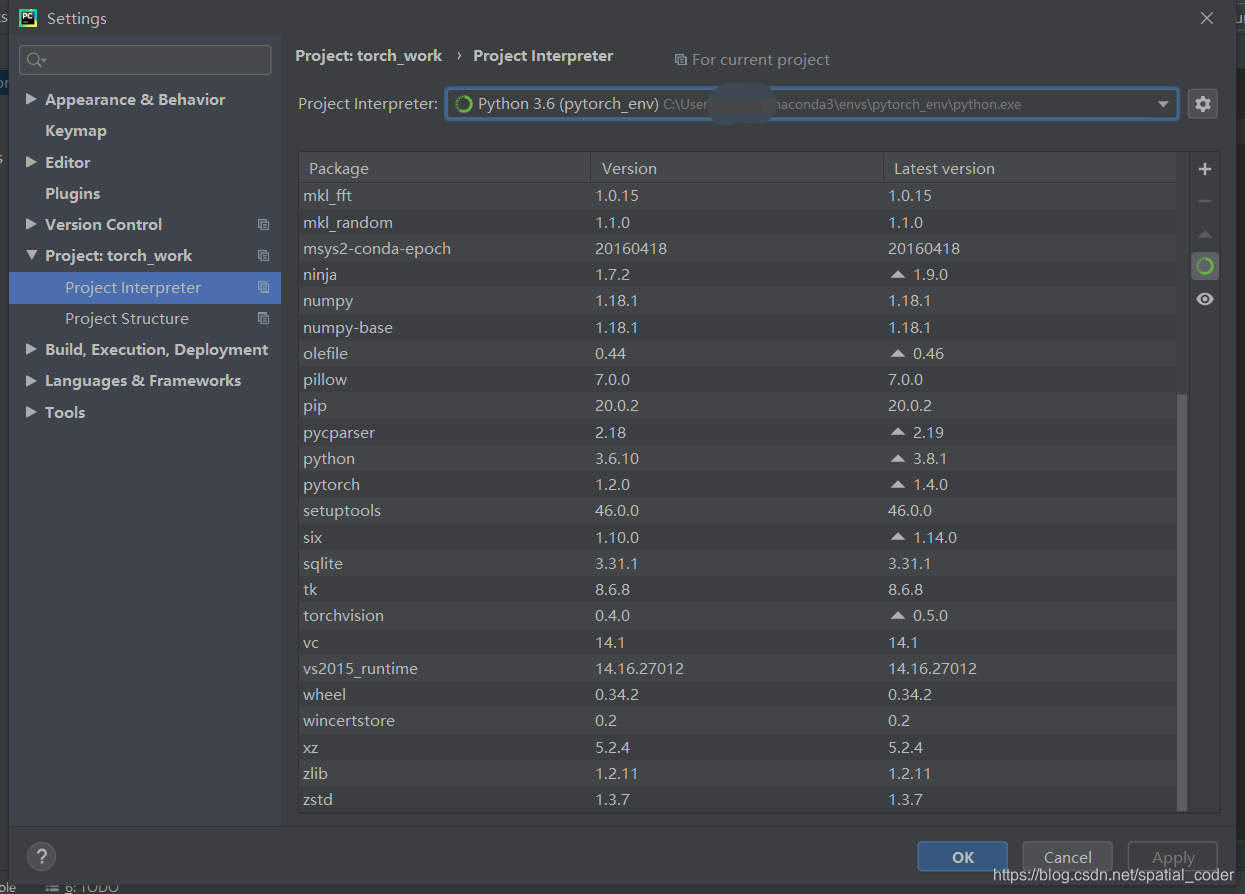Collapse the Project: torch_work section
The width and height of the screenshot is (1245, 894).
click(x=31, y=256)
